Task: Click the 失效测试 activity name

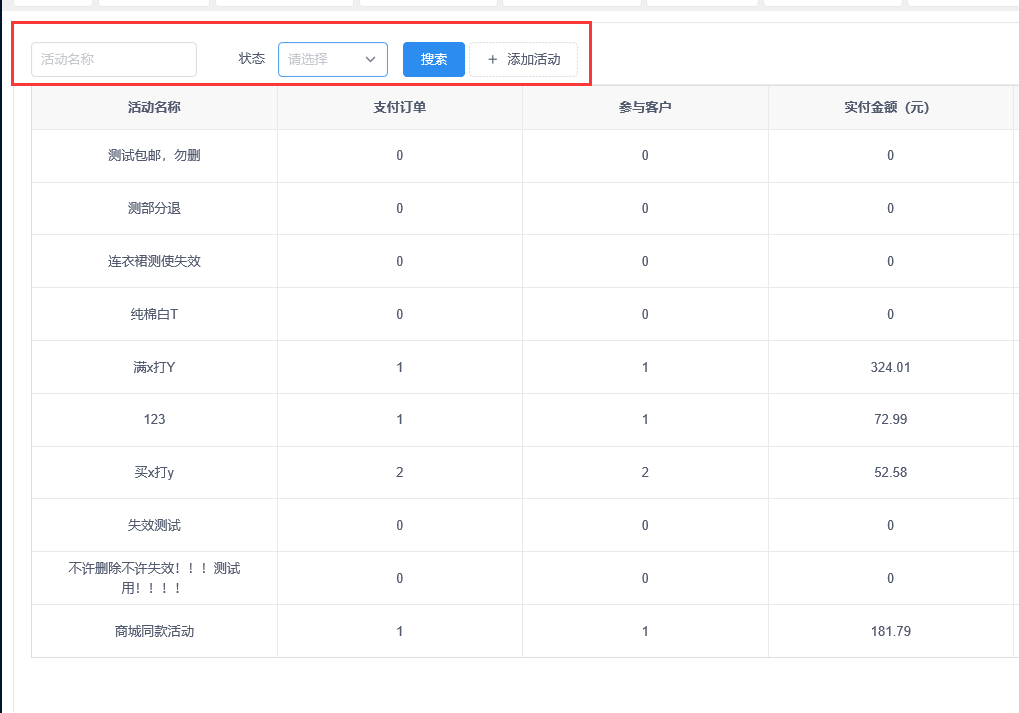Action: 154,526
